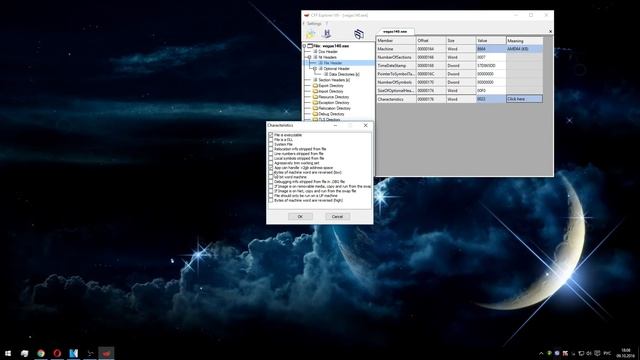
Task: Toggle 'File is a DLL' checkbox
Action: [271, 140]
